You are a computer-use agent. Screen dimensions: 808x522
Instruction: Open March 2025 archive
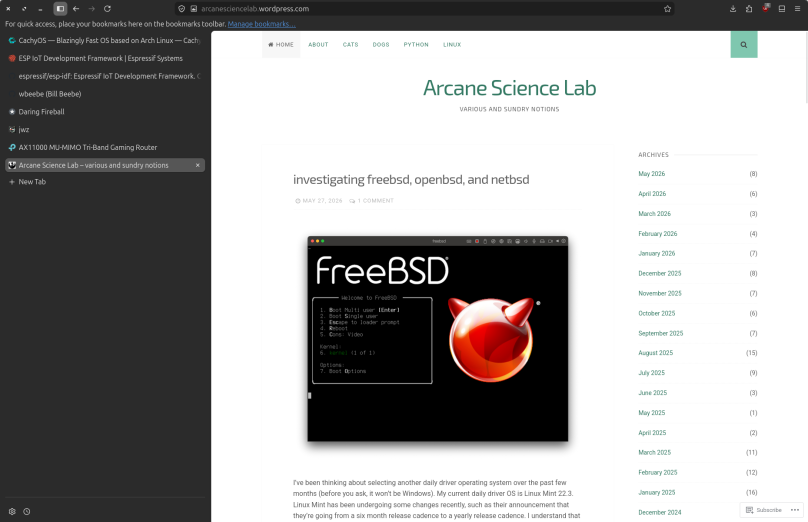point(654,452)
